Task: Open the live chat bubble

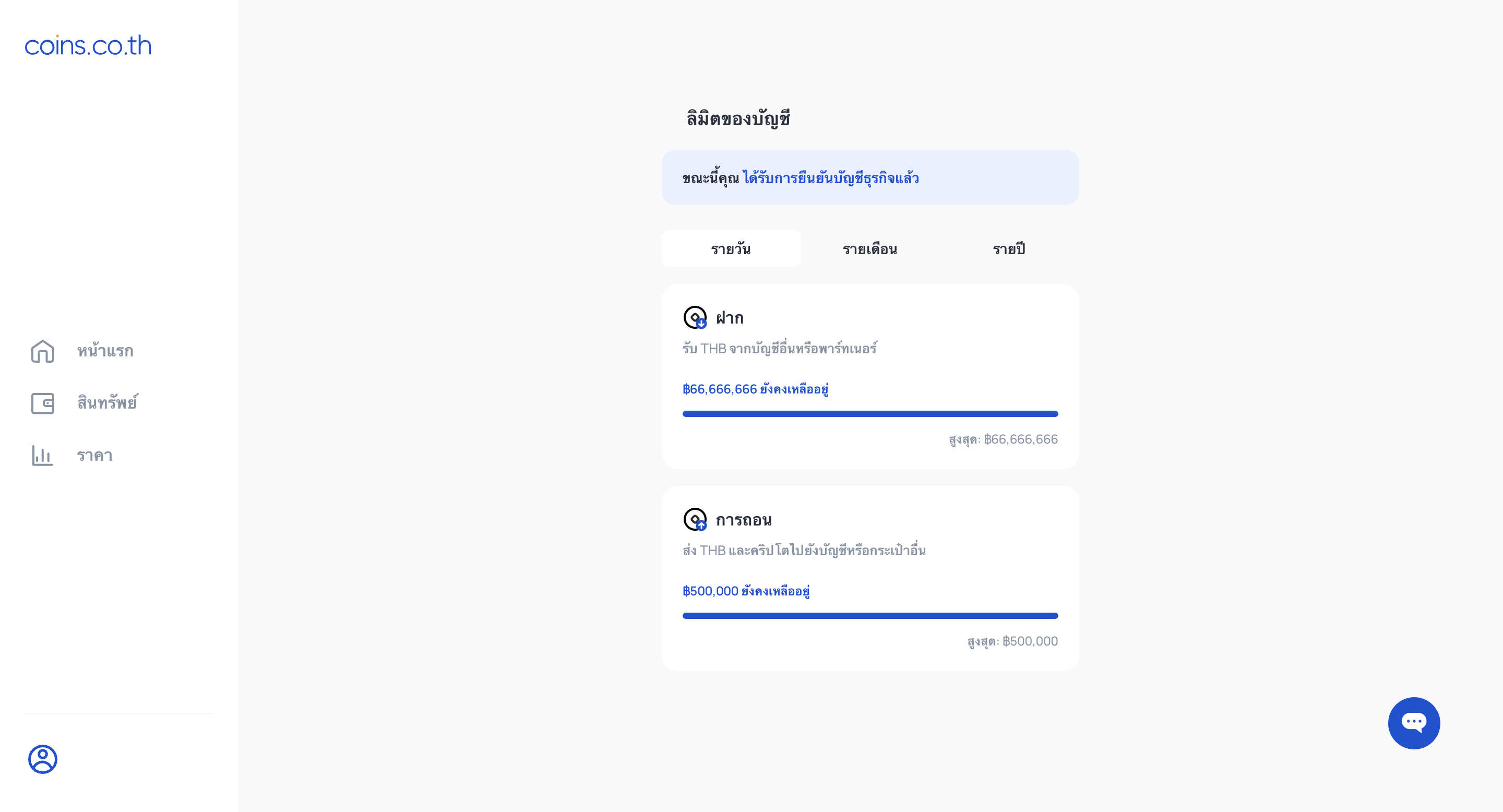Action: [1414, 723]
